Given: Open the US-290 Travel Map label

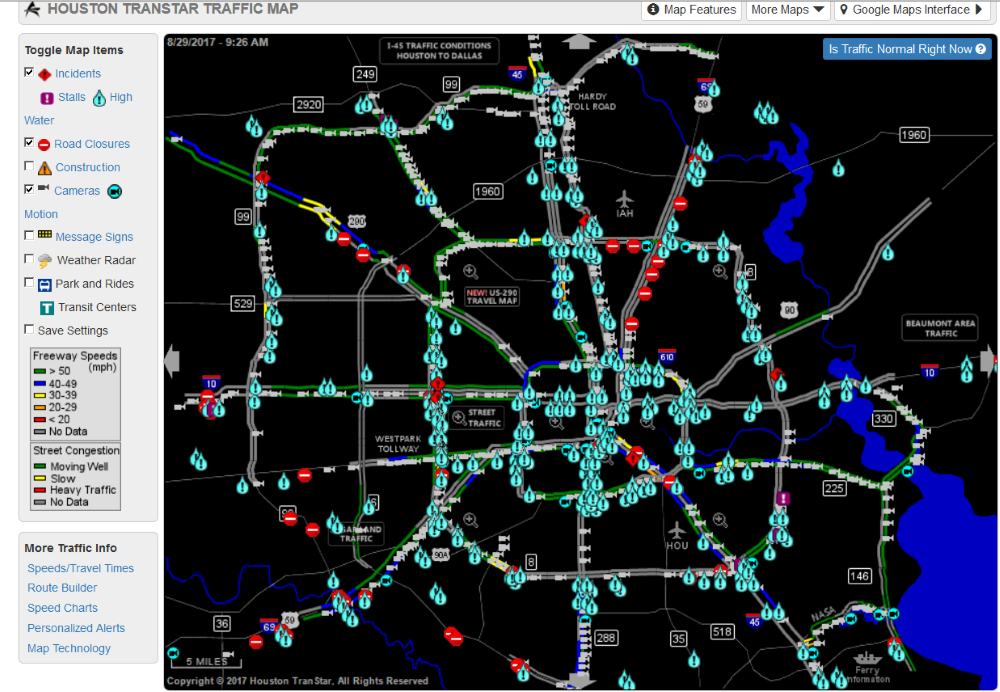Looking at the screenshot, I should point(492,297).
